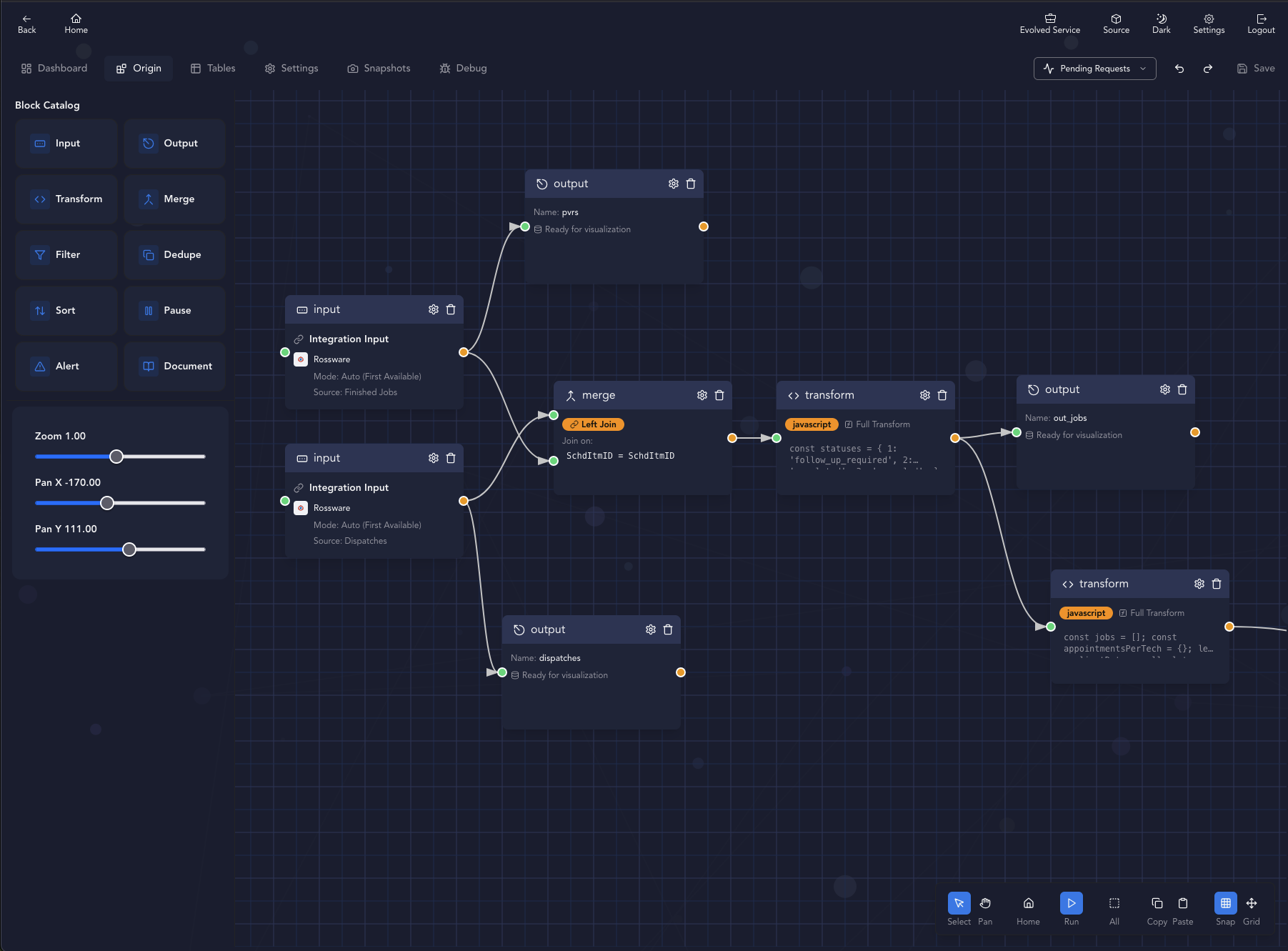Open the Pending Requests dropdown
The height and width of the screenshot is (951, 1288).
(x=1094, y=68)
